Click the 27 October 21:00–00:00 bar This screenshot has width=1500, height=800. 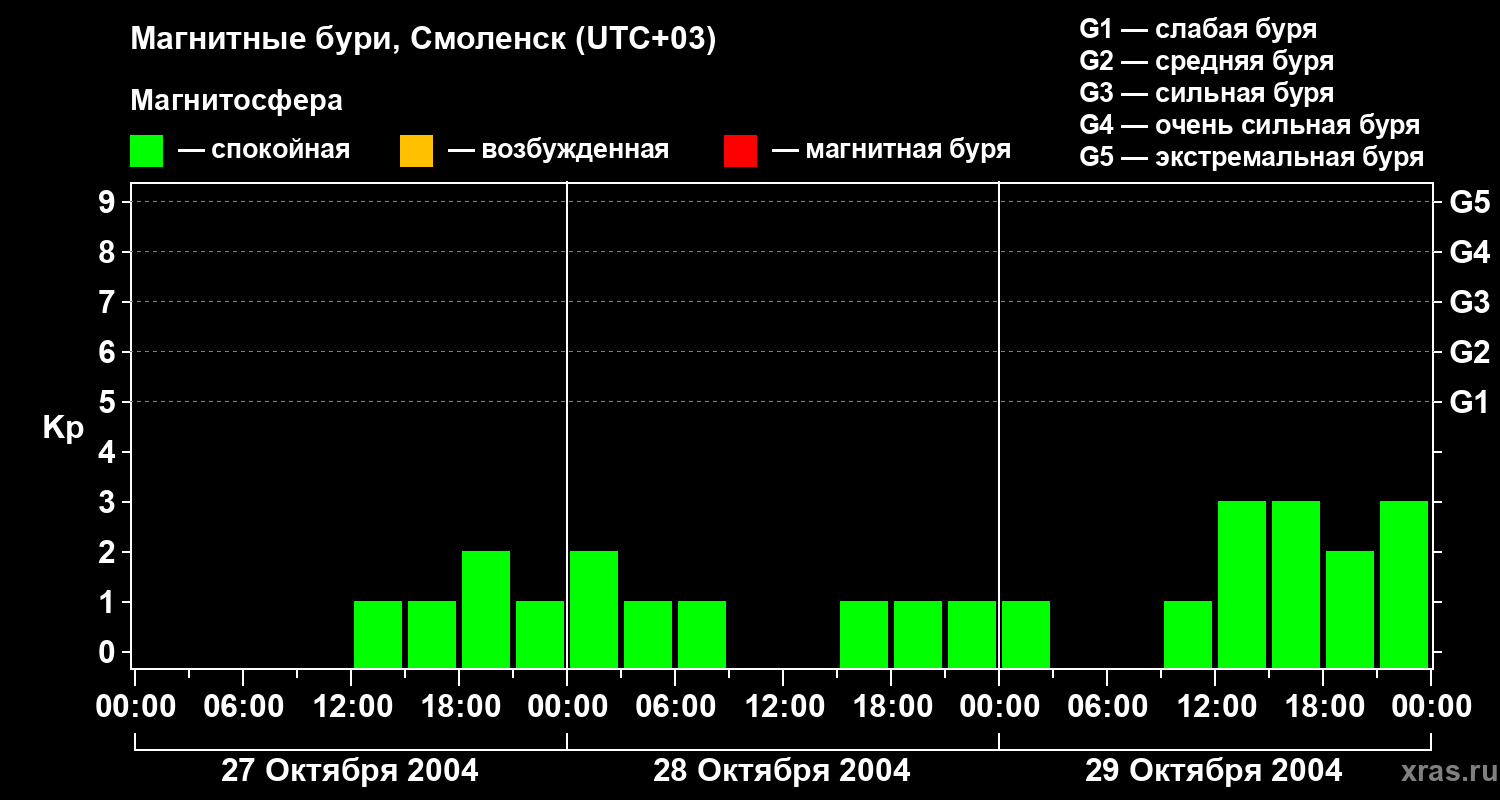pyautogui.click(x=540, y=635)
